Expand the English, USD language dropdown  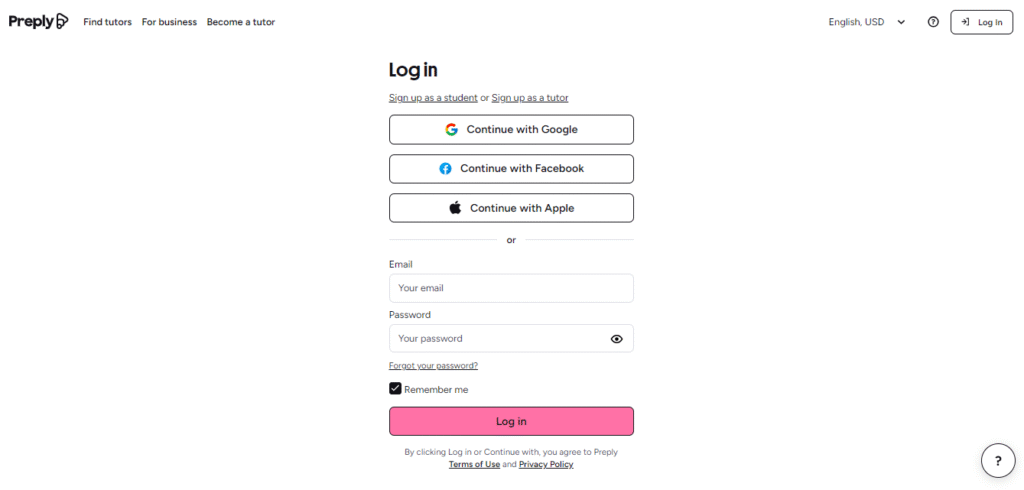pyautogui.click(x=866, y=22)
